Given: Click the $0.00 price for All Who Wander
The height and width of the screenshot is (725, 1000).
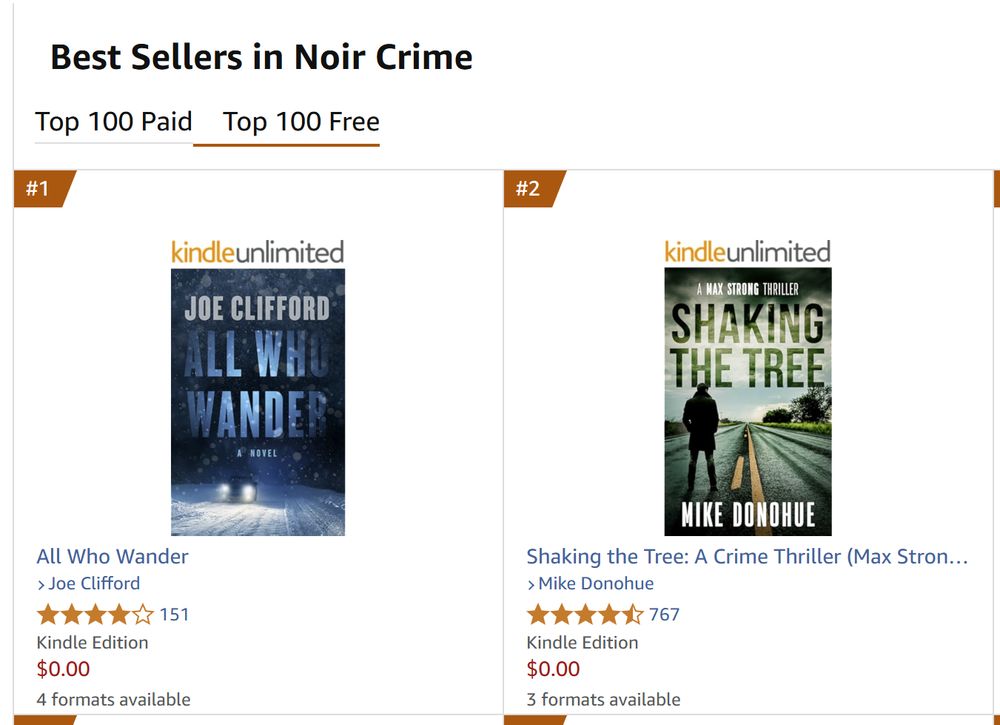Looking at the screenshot, I should (63, 669).
